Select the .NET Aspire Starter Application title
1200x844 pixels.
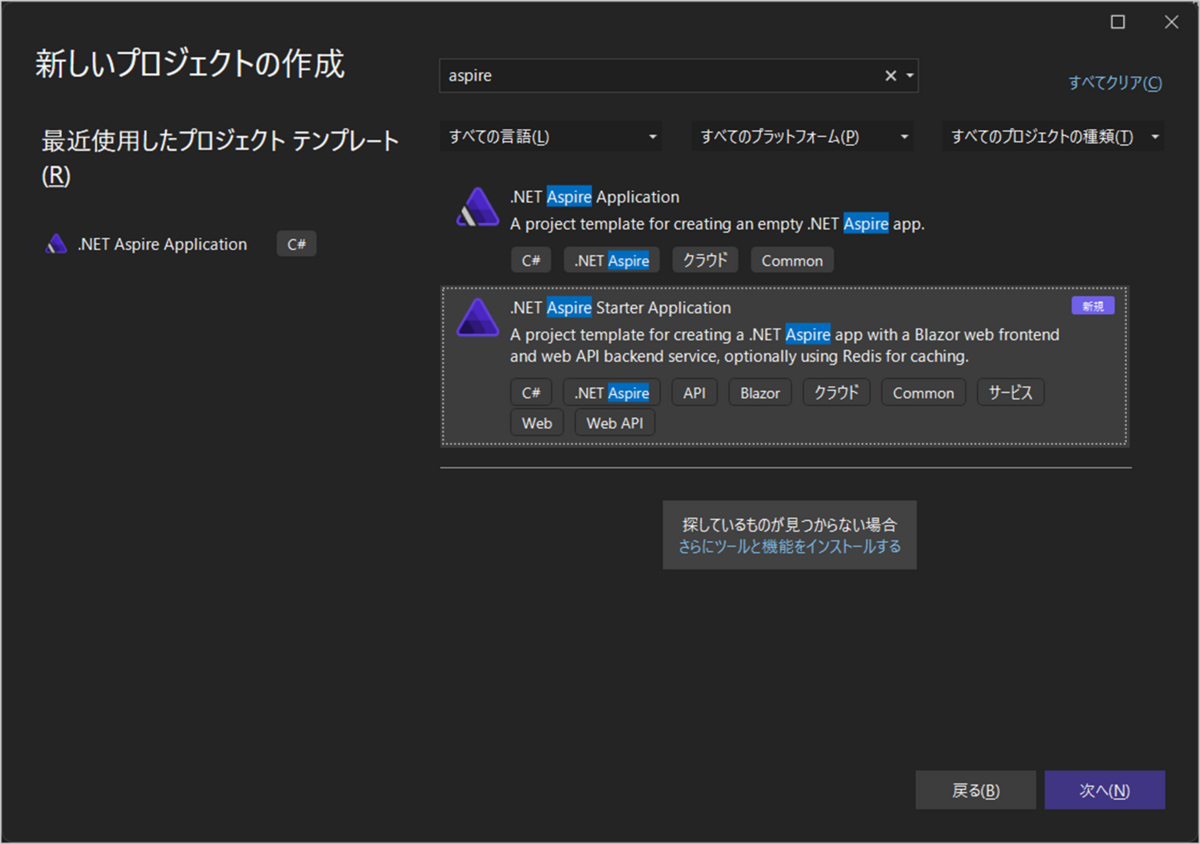point(620,307)
